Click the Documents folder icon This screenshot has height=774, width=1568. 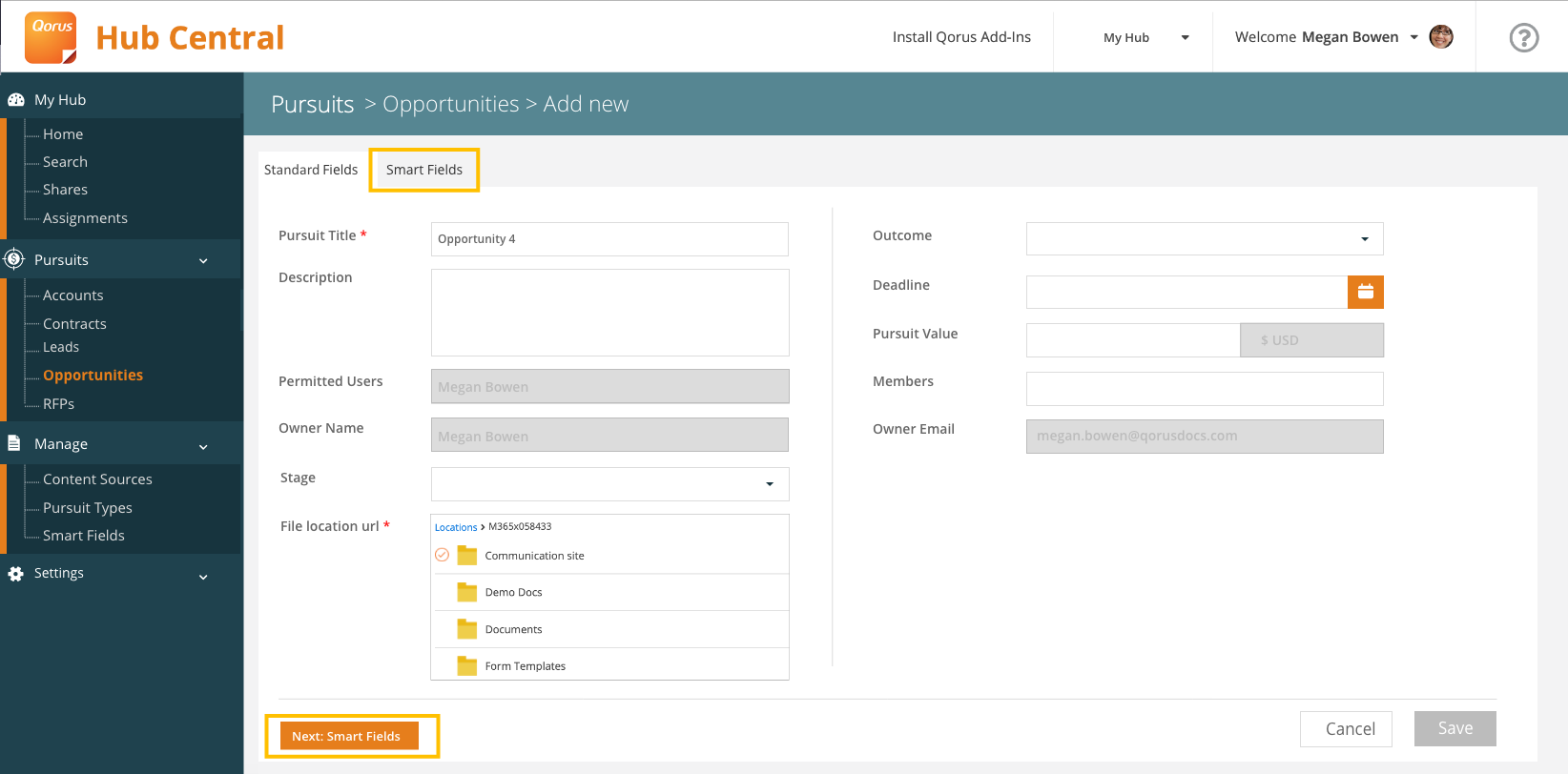[x=467, y=629]
